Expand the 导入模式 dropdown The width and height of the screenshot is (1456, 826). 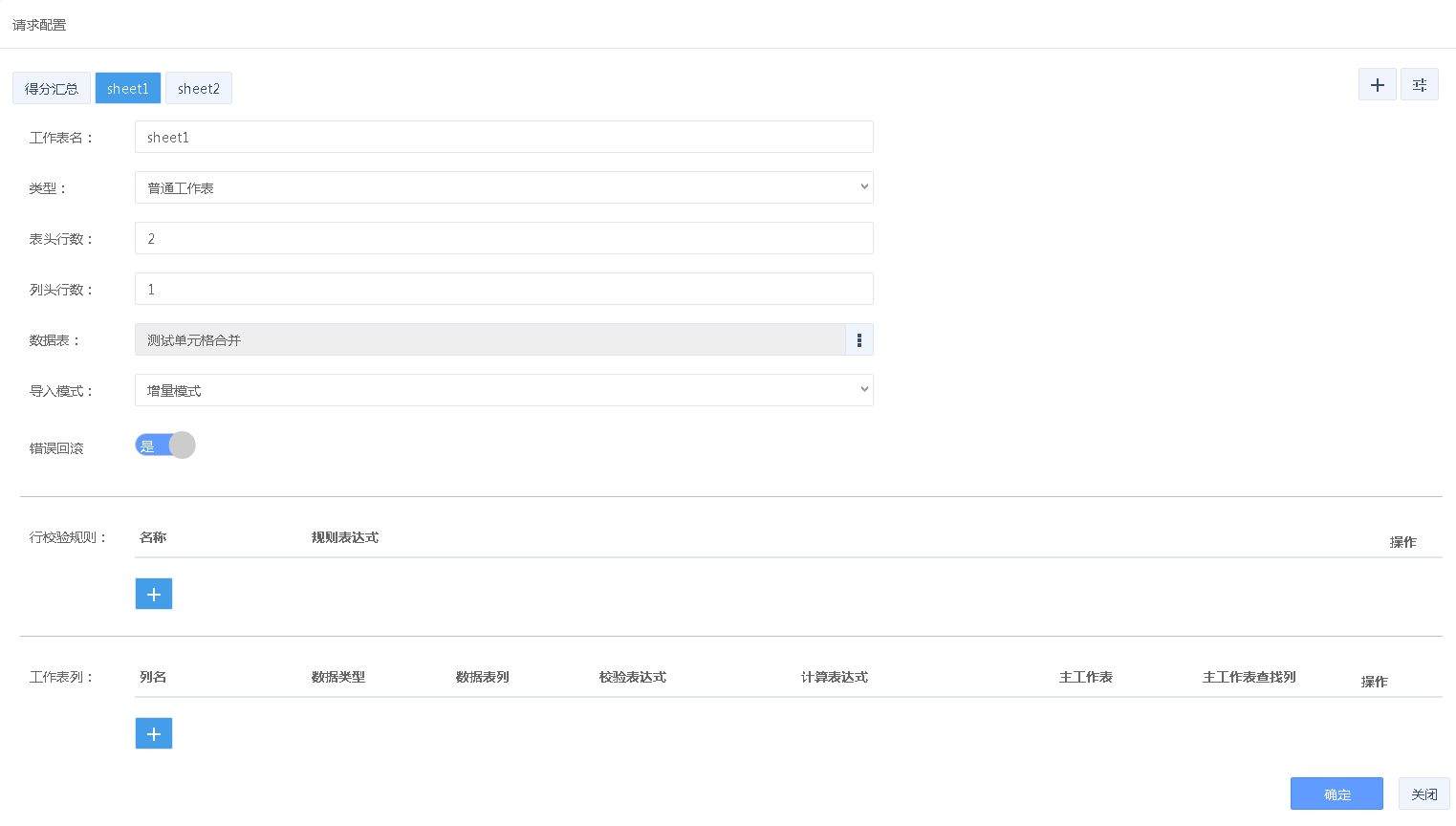pyautogui.click(x=503, y=390)
